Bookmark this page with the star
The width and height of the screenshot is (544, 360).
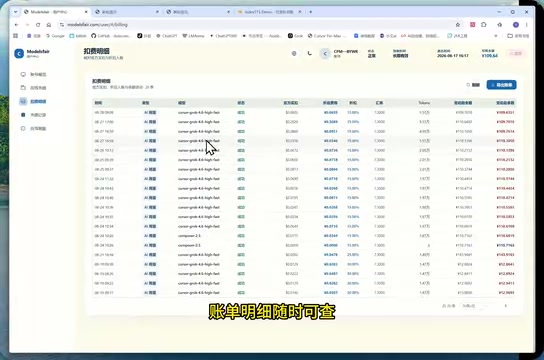458,25
